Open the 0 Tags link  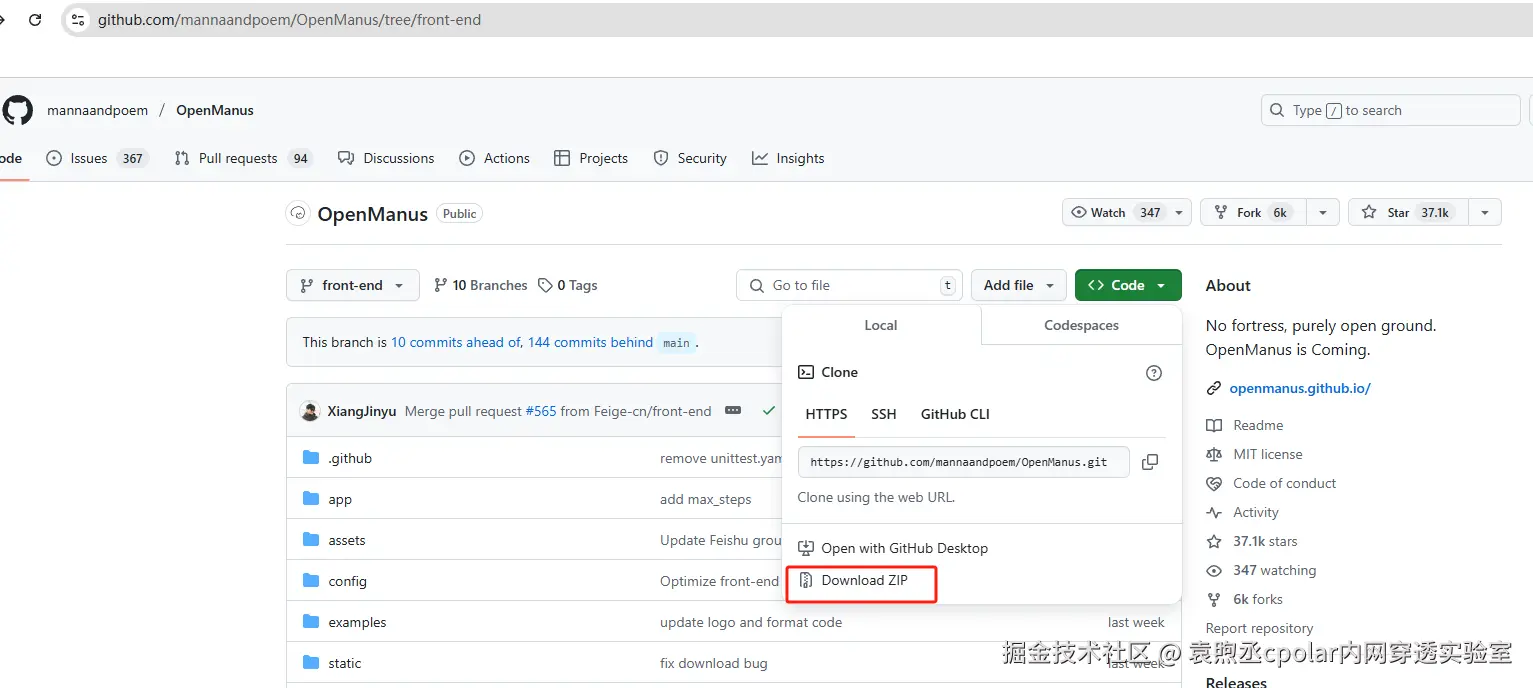[567, 285]
